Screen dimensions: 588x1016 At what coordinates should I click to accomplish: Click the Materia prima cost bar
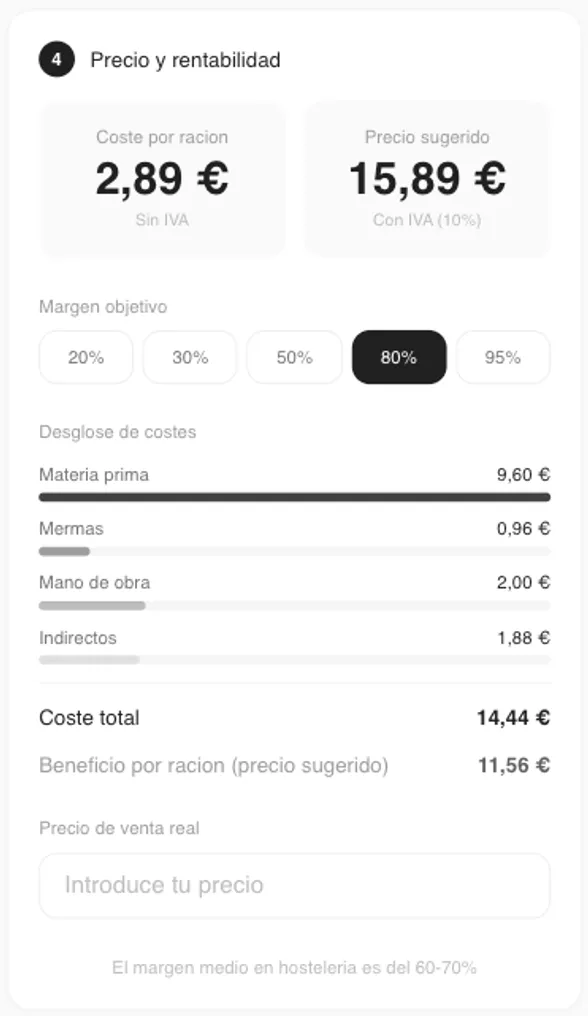coord(294,497)
